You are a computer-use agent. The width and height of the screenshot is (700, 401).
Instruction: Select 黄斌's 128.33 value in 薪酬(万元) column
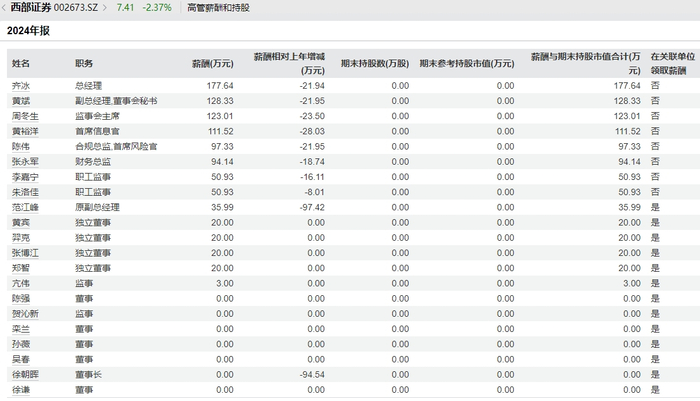(220, 101)
